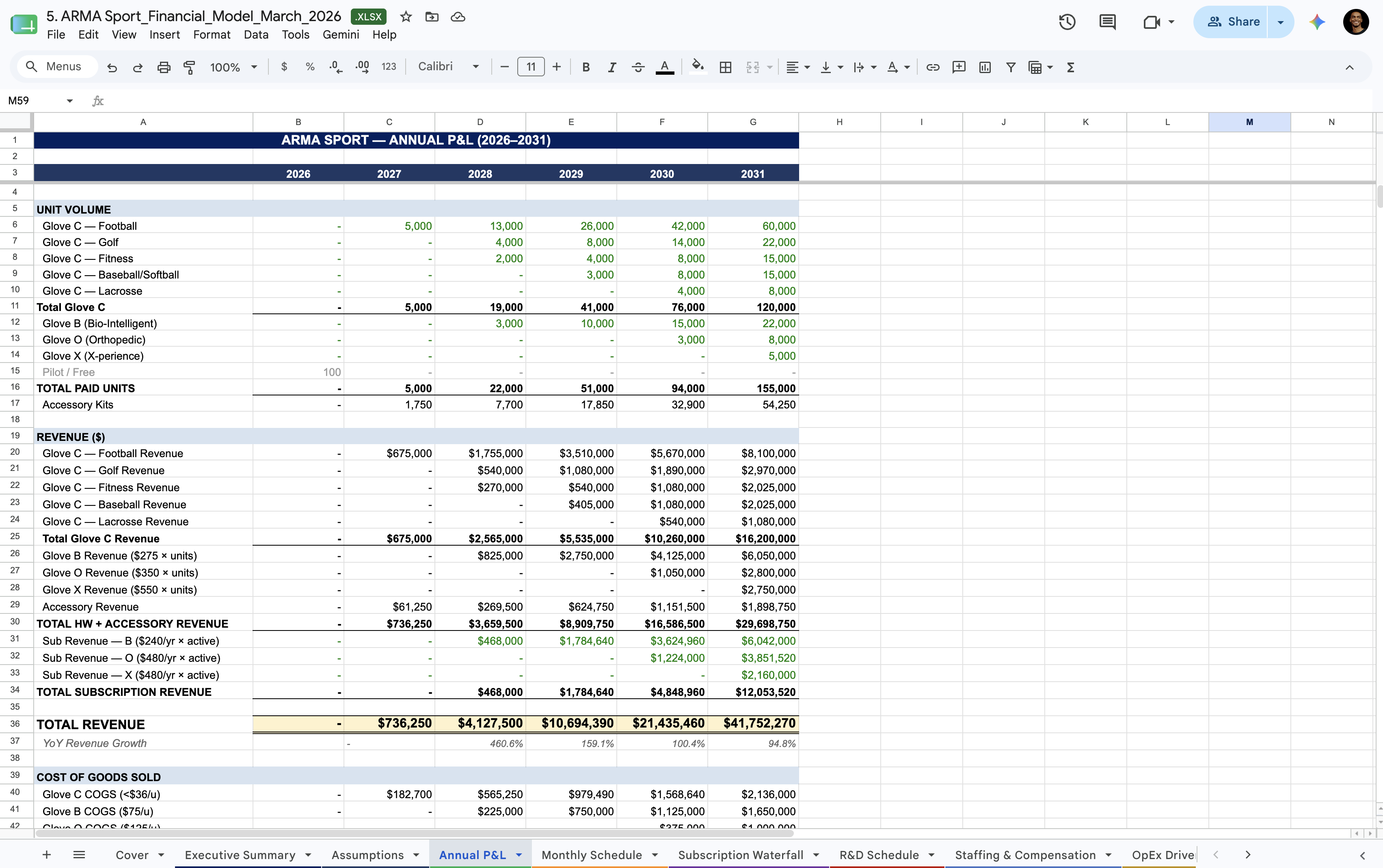Star the document
1383x868 pixels.
pyautogui.click(x=406, y=17)
